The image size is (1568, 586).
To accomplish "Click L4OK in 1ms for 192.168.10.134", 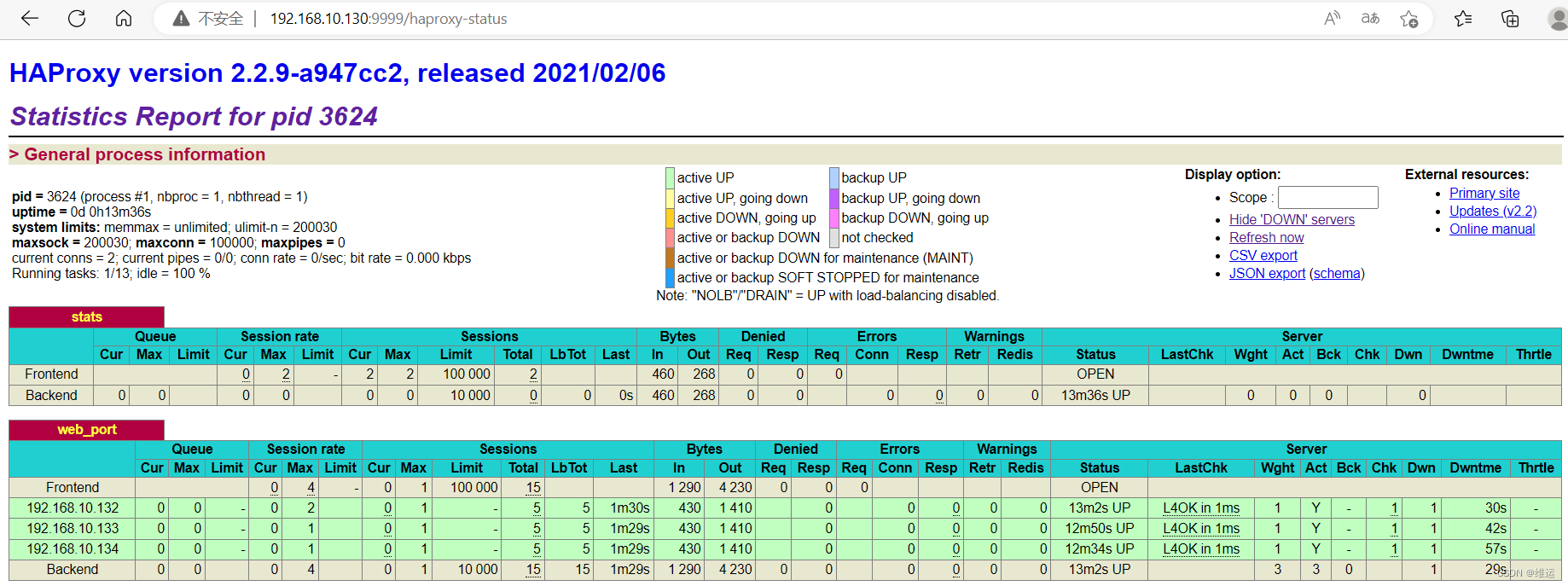I will [1201, 548].
